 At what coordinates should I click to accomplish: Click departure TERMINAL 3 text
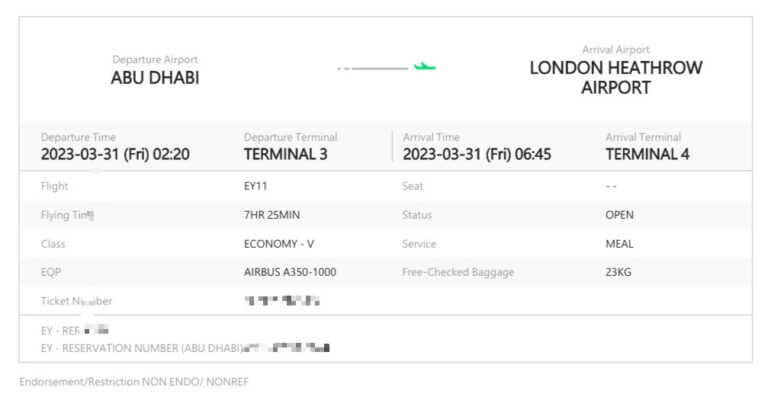[x=285, y=155]
